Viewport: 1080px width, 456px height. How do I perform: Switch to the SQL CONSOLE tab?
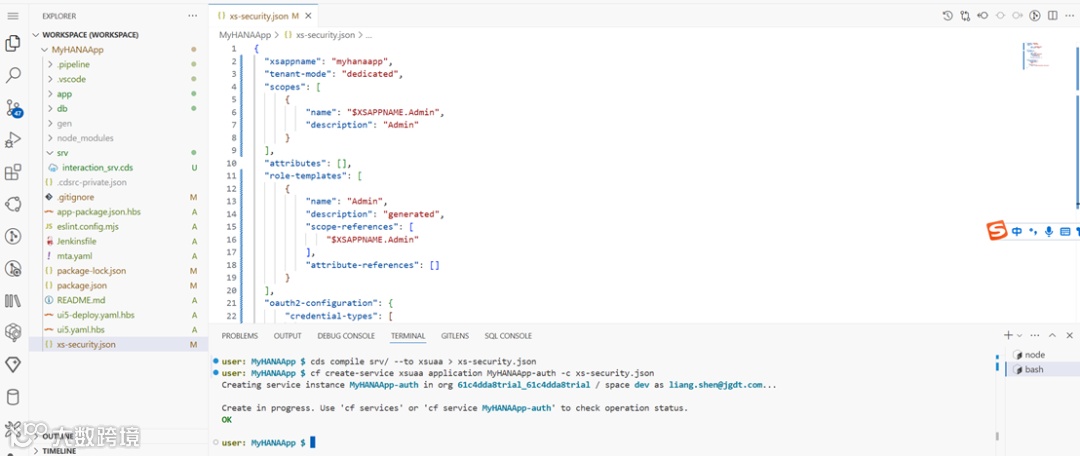(x=508, y=336)
